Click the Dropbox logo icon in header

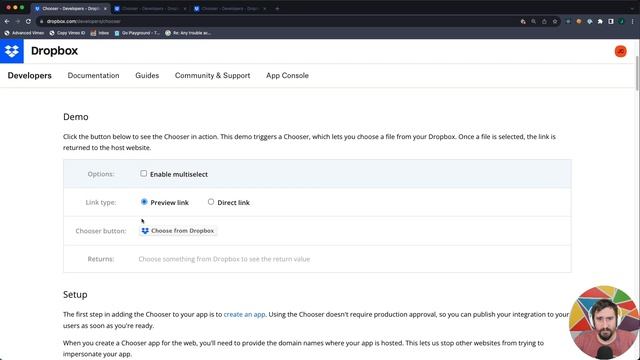(12, 51)
